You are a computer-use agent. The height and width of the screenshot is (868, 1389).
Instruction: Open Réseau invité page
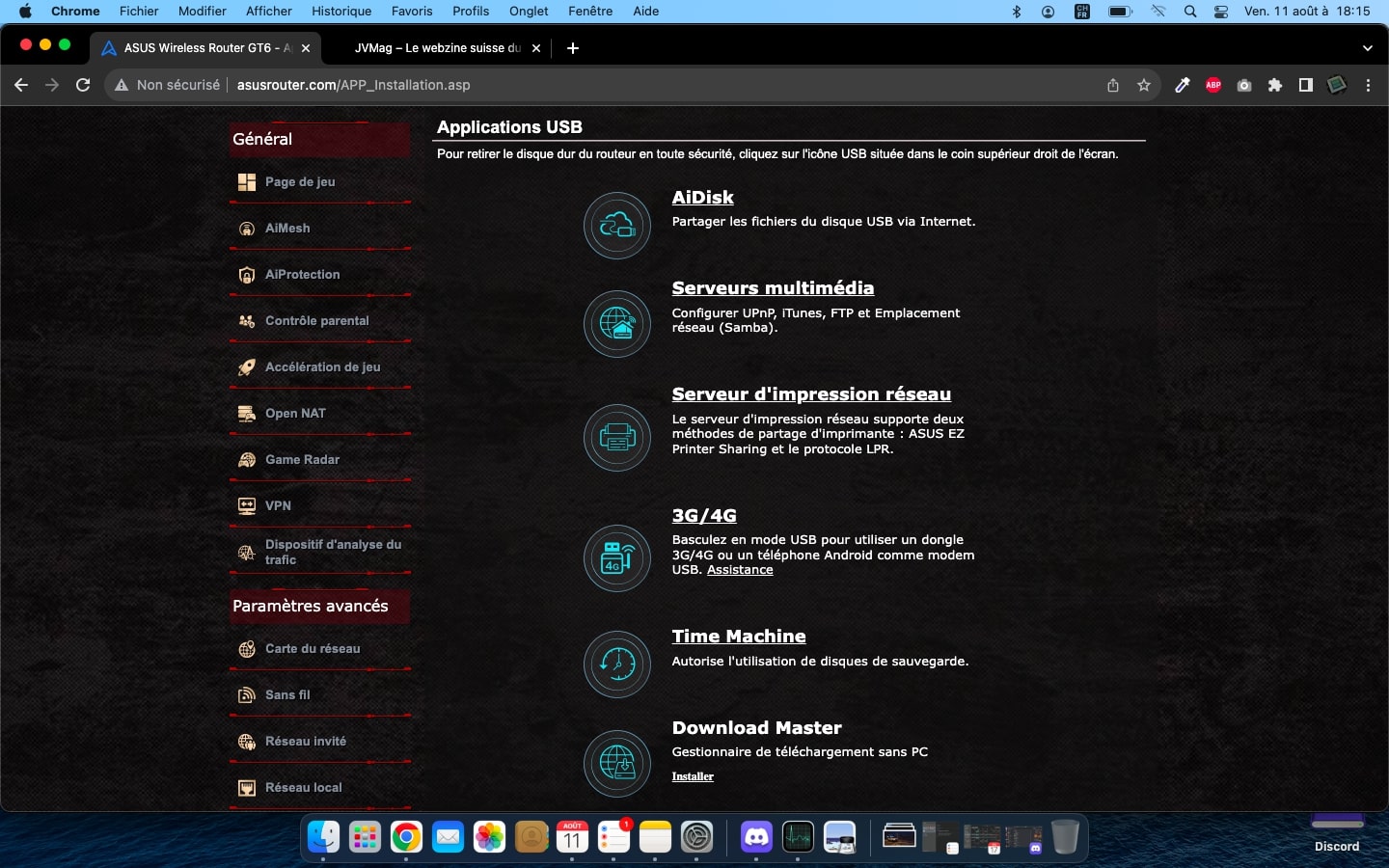[320, 741]
